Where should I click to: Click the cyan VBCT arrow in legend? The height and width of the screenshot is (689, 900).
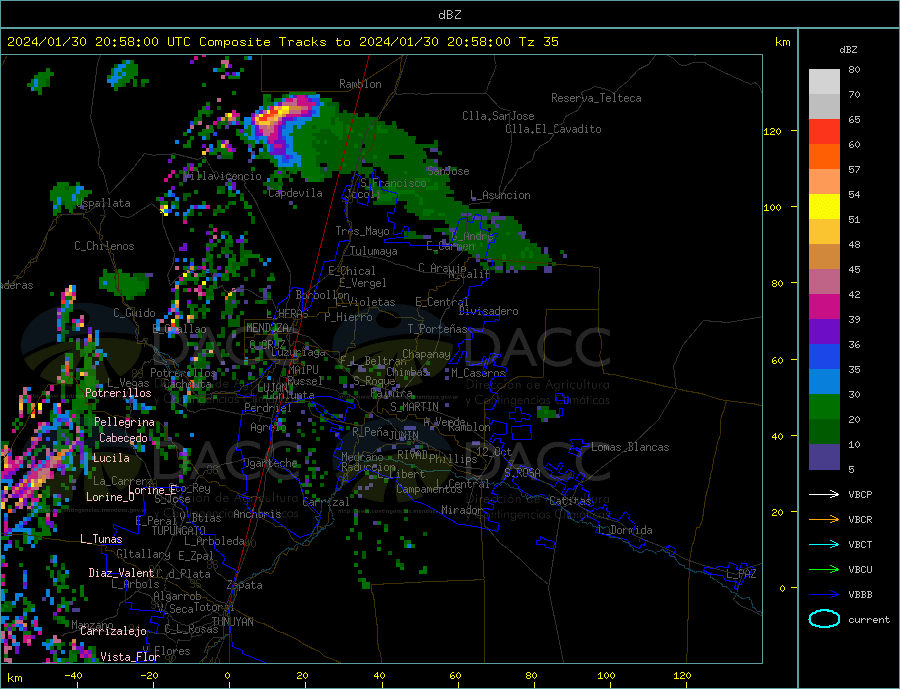(x=825, y=544)
